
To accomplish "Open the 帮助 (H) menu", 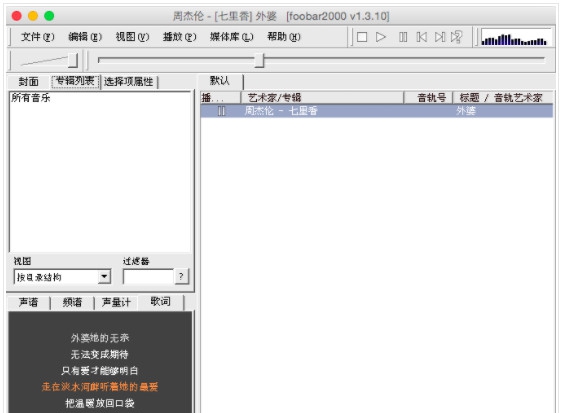I will [284, 37].
